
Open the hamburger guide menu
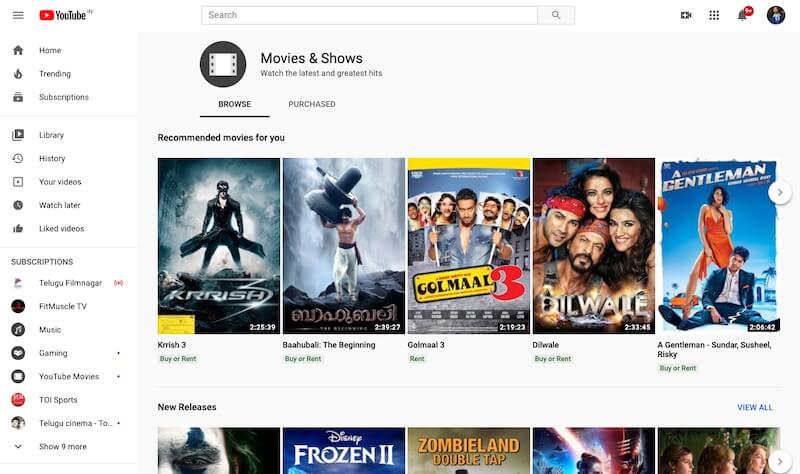[x=18, y=15]
